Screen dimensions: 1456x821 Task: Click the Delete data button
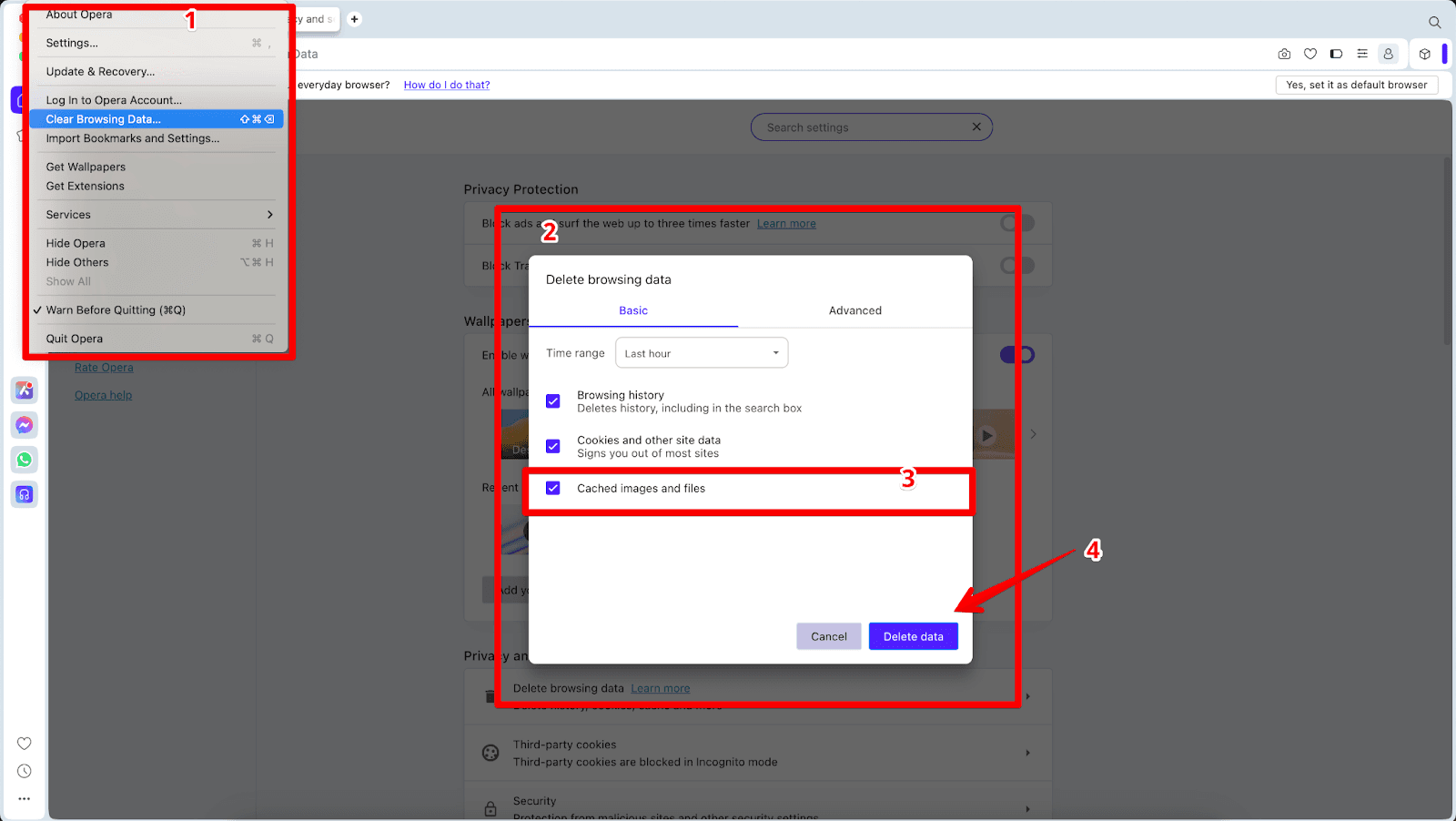click(x=913, y=636)
